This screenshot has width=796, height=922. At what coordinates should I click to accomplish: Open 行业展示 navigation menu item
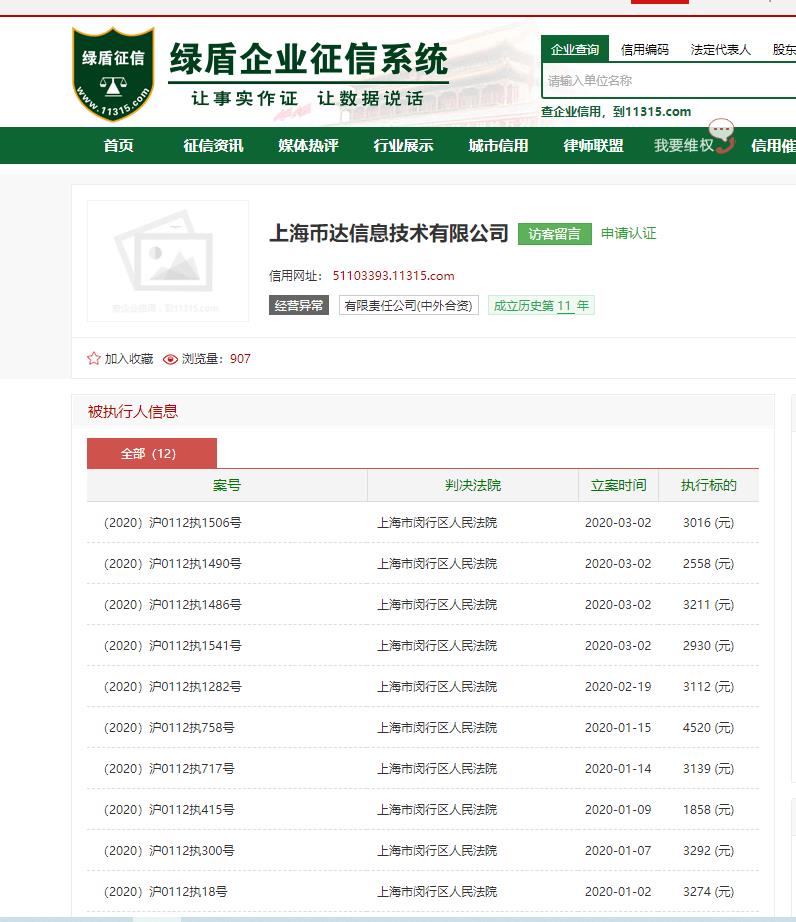coord(403,146)
